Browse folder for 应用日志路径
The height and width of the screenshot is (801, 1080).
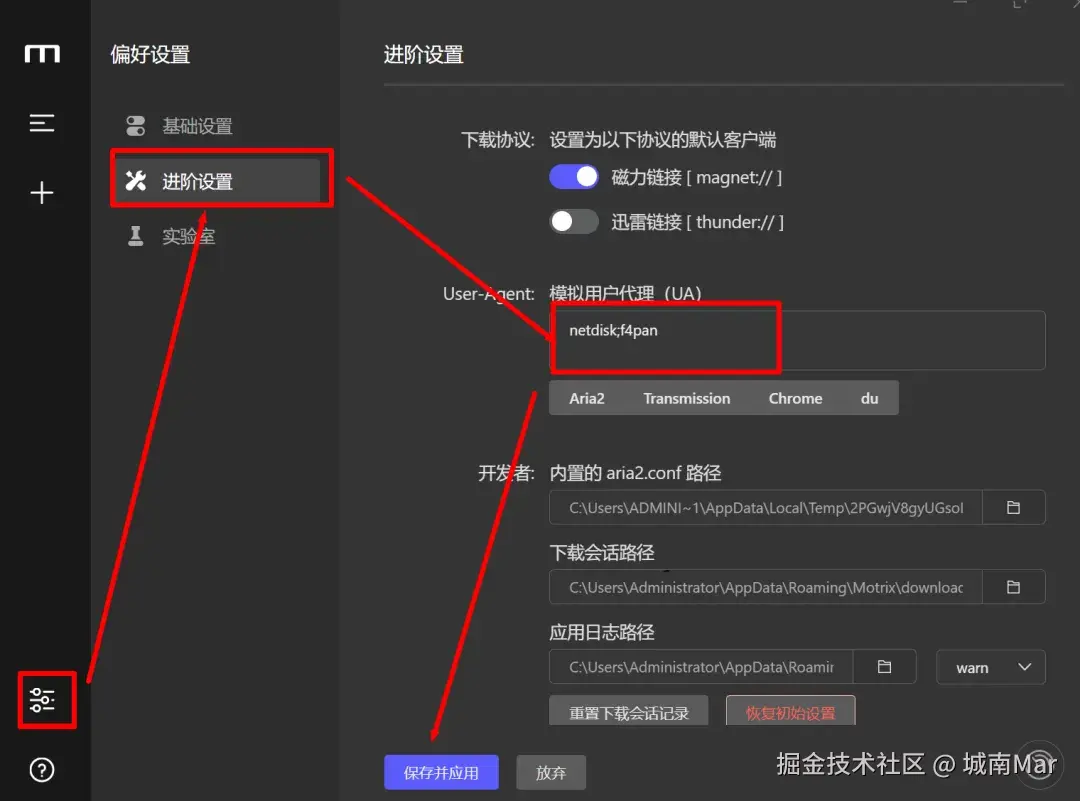(x=884, y=667)
